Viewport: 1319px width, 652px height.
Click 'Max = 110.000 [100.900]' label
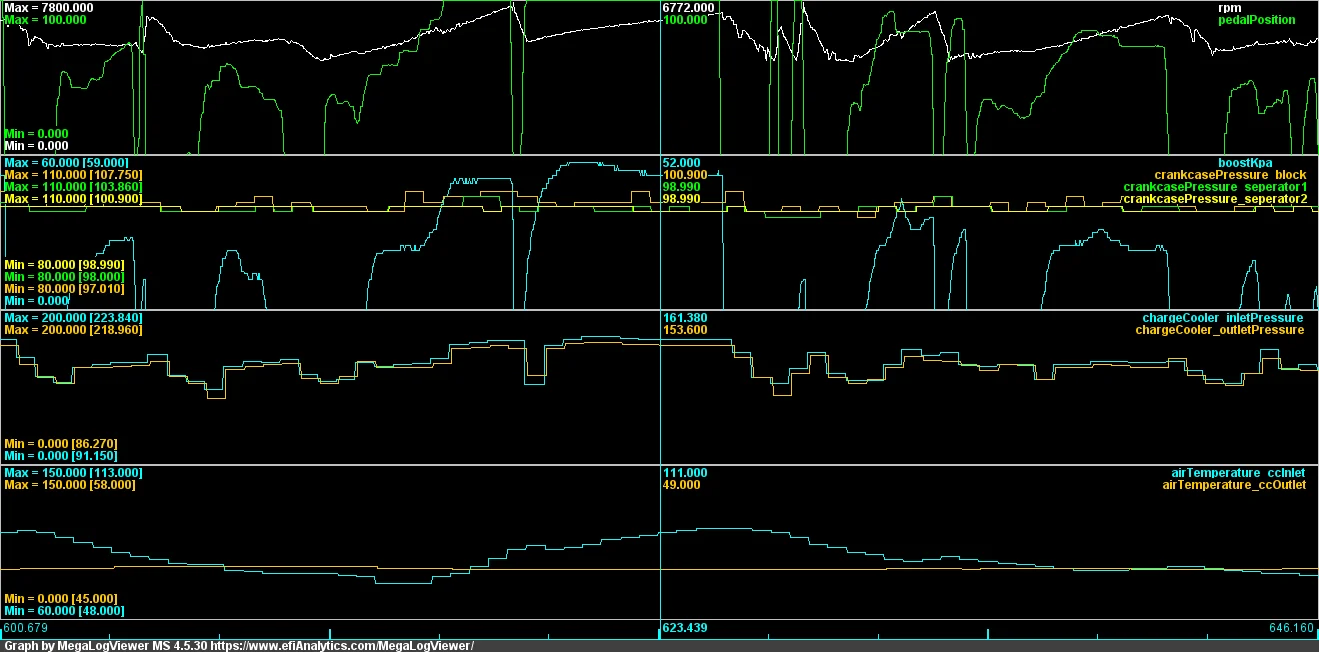(73, 199)
